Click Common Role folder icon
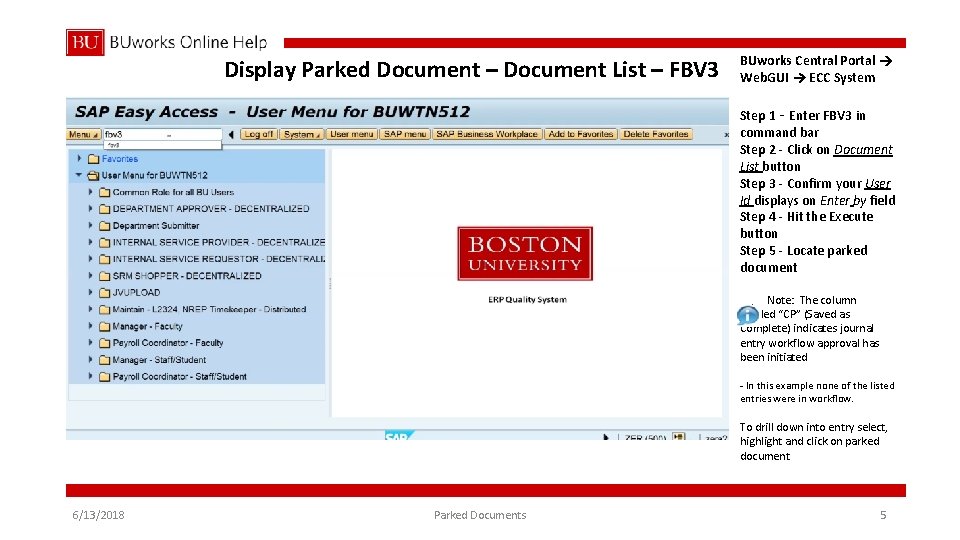The image size is (960, 540). click(105, 192)
